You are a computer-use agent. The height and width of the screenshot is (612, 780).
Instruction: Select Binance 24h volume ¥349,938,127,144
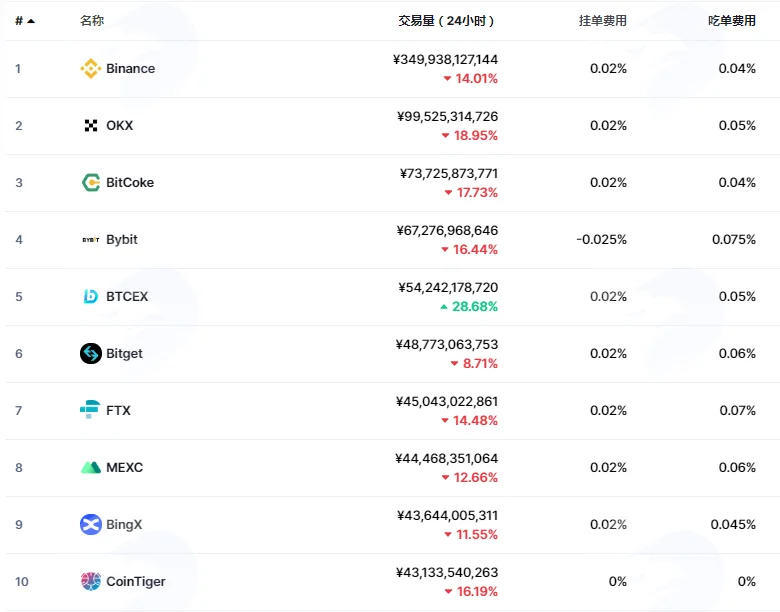click(x=445, y=60)
